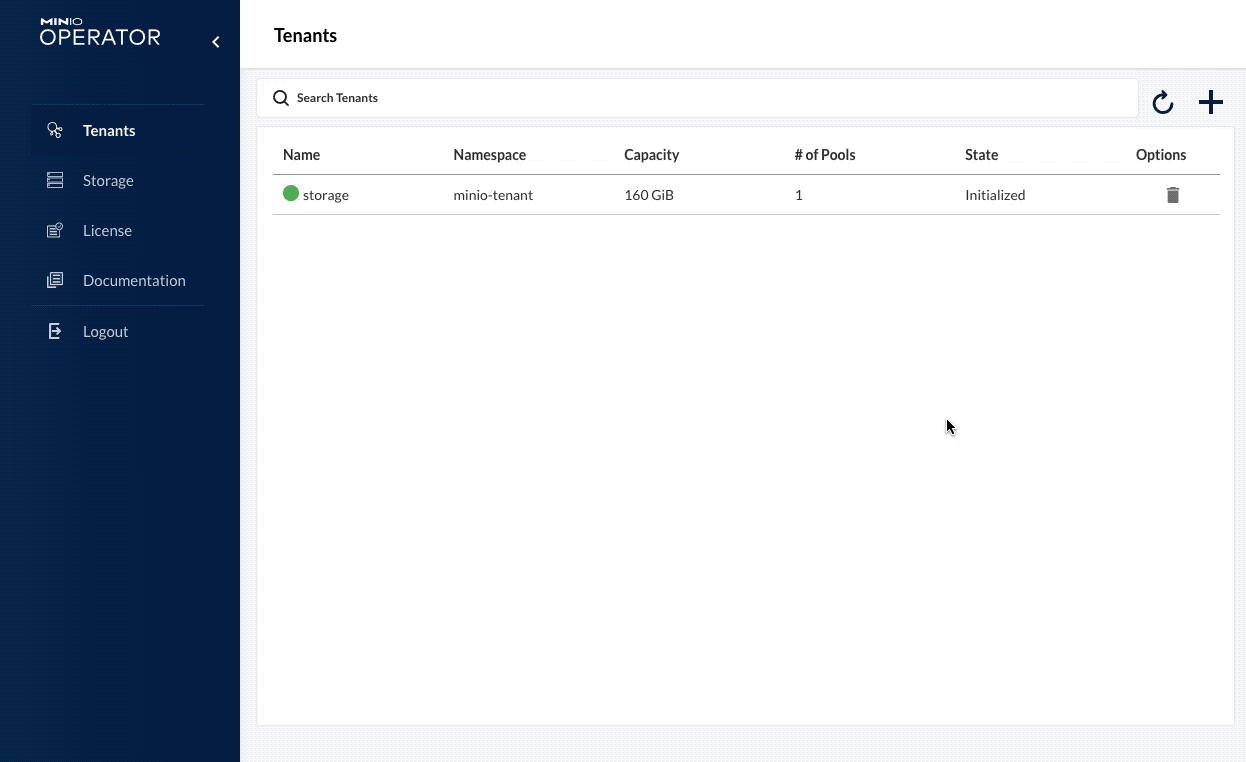Click the Logout link text

[x=105, y=331]
